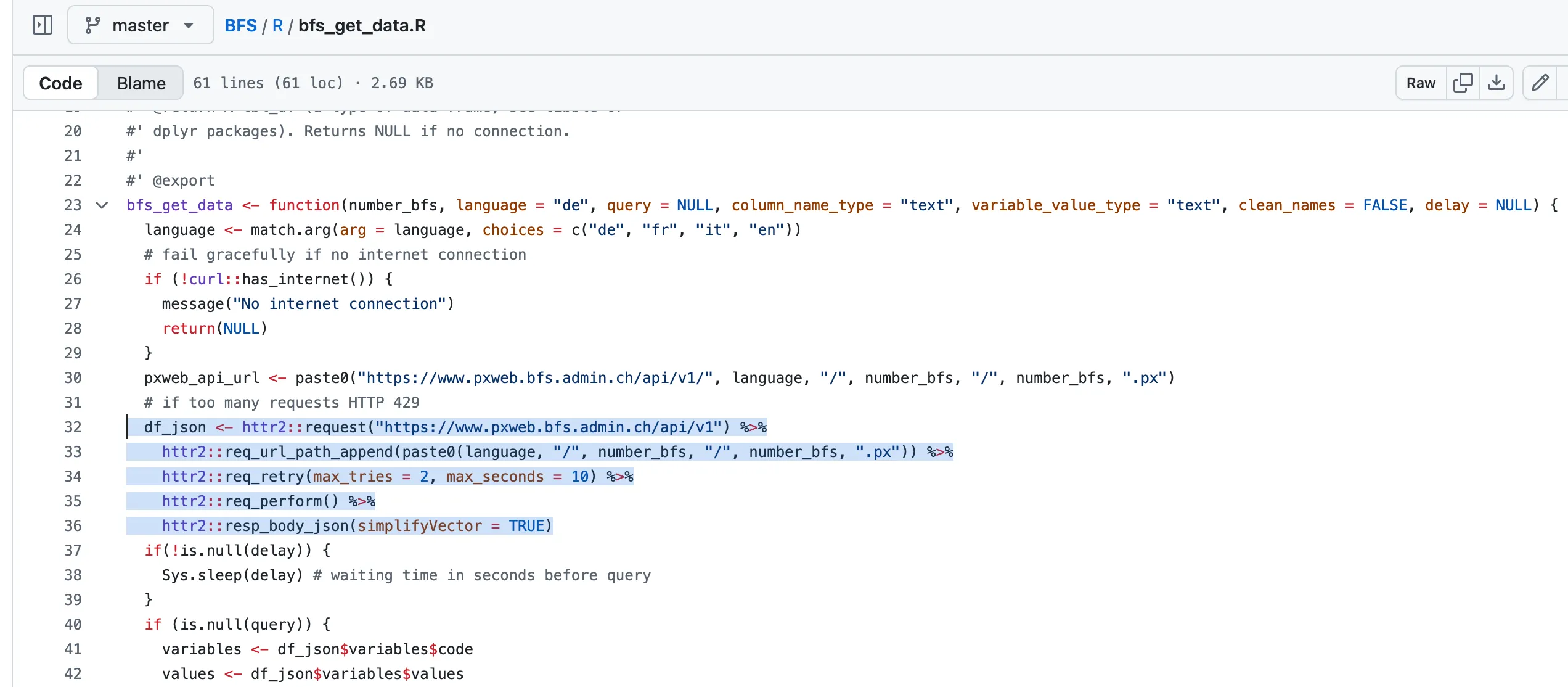Copy raw file contents icon
Image resolution: width=1568 pixels, height=687 pixels.
point(1463,83)
